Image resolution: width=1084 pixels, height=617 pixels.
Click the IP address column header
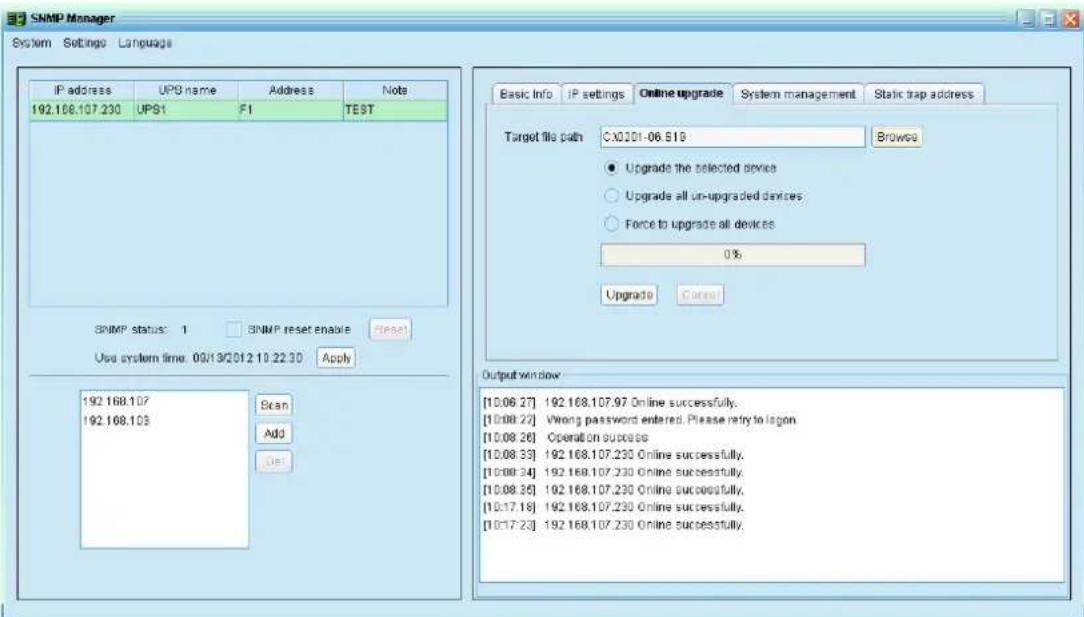82,91
